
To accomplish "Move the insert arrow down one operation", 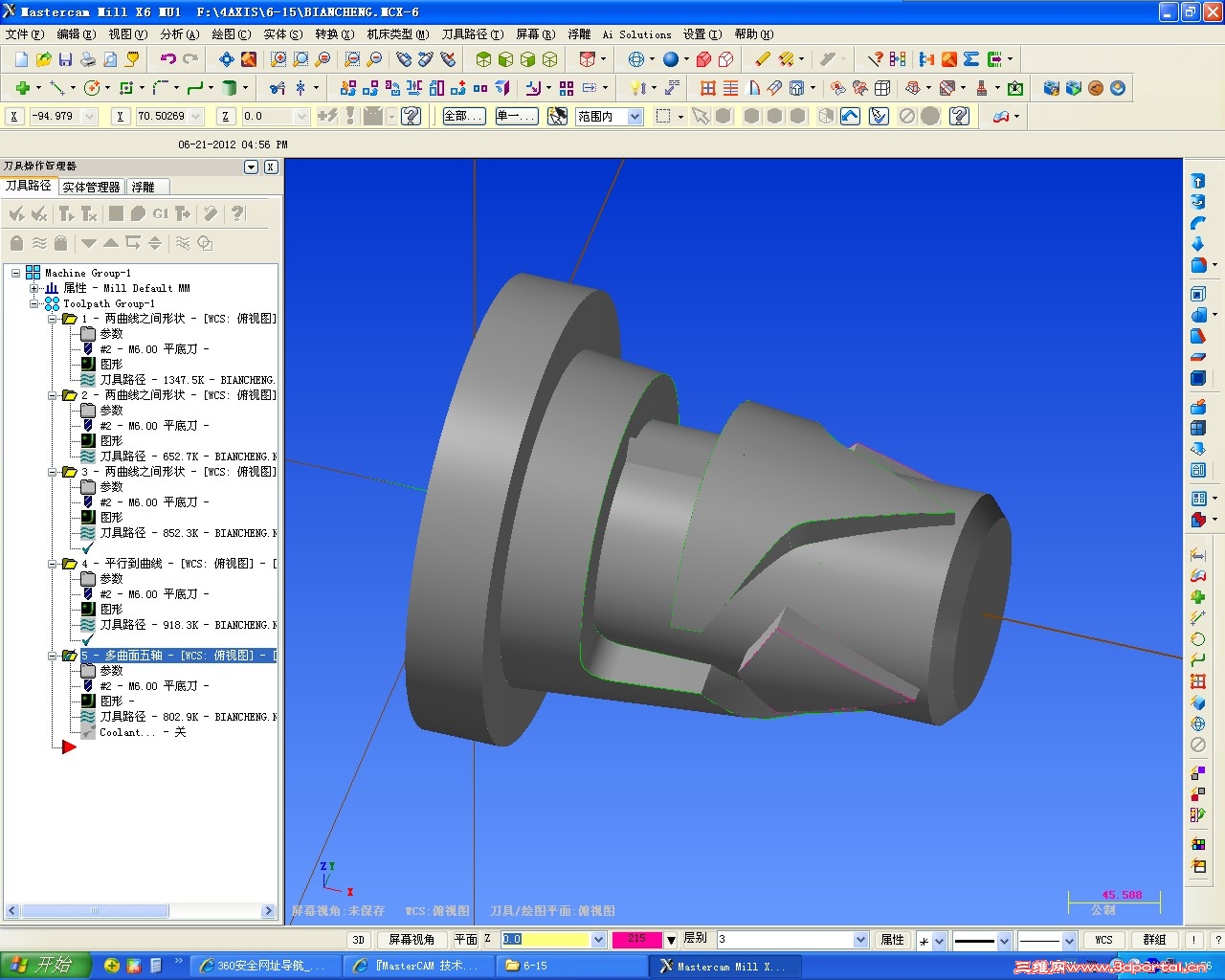I will click(89, 243).
